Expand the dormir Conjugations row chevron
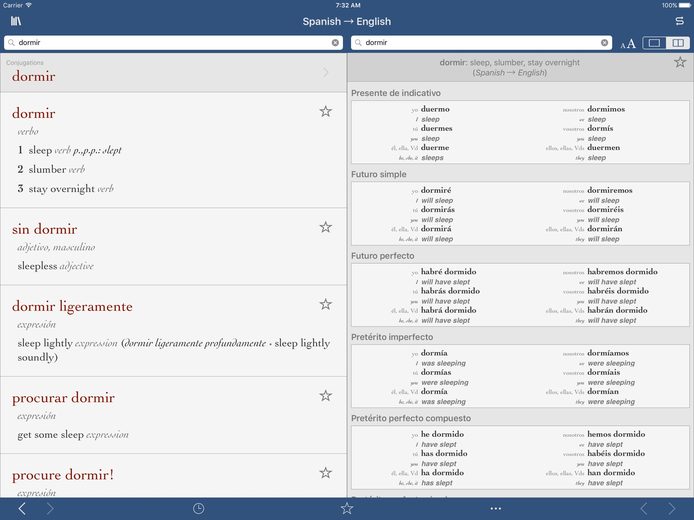Screen dimensions: 694x520 [x=326, y=72]
